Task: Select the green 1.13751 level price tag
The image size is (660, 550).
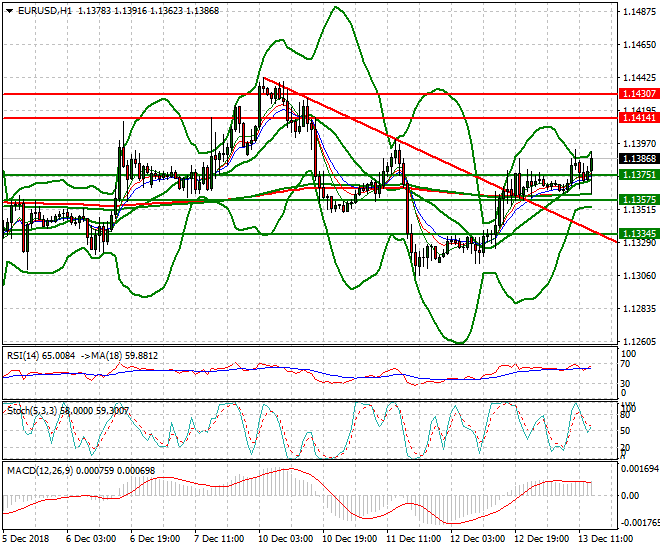Action: coord(638,174)
